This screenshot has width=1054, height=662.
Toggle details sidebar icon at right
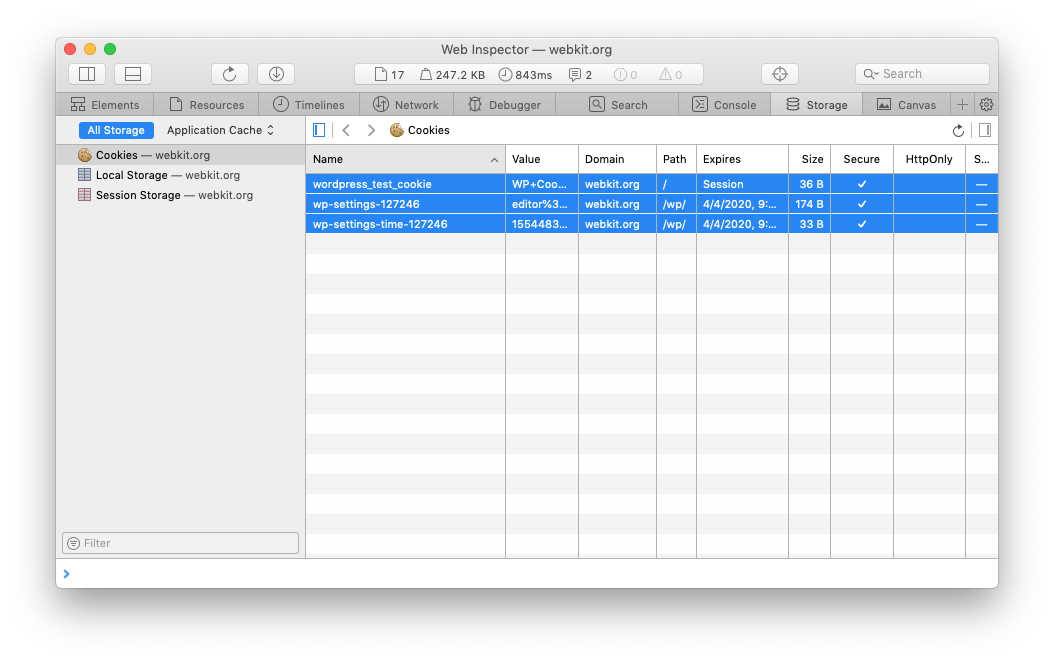coord(985,130)
